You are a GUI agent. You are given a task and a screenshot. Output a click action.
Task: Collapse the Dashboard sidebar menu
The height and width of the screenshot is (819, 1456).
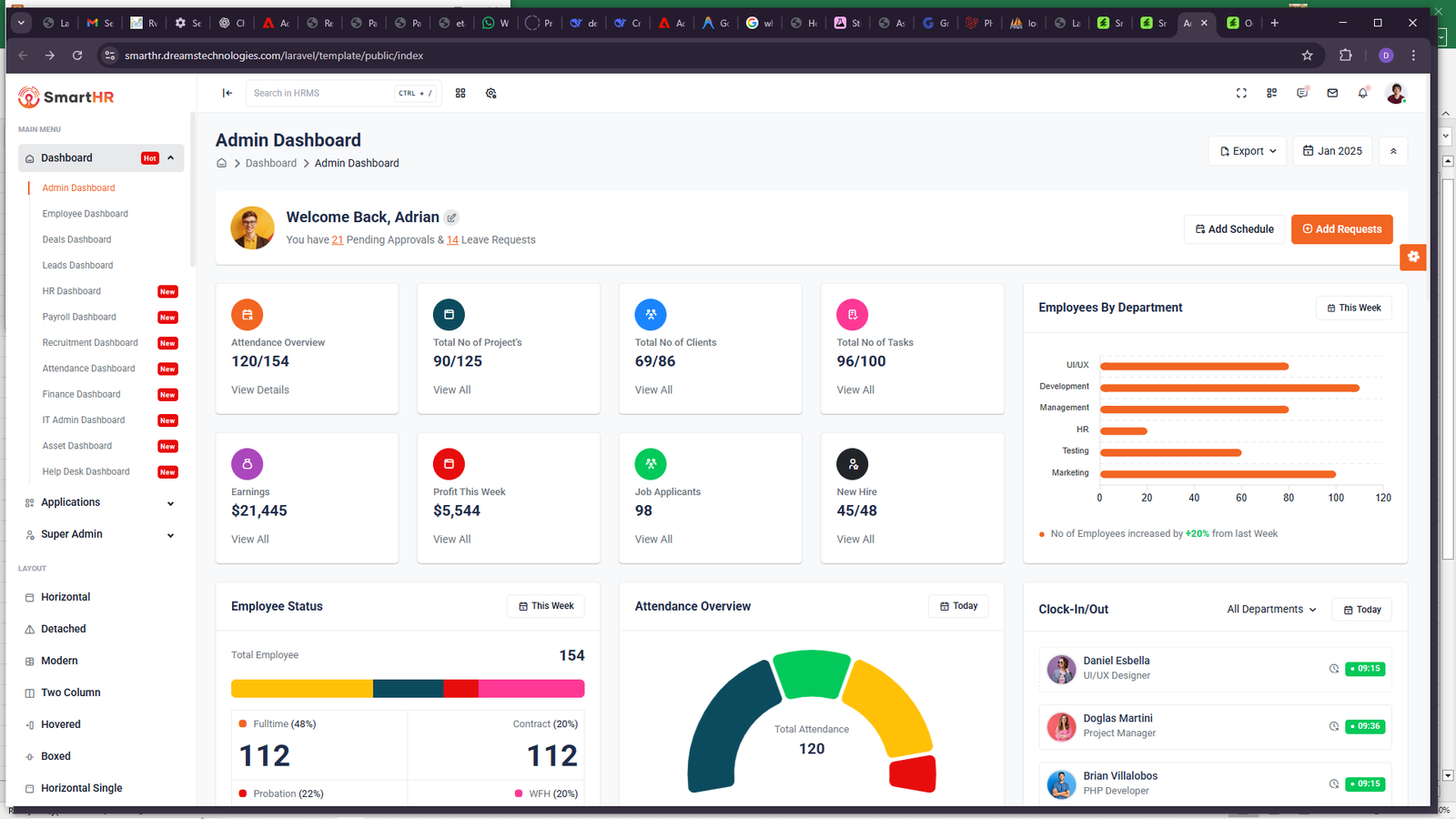coord(170,158)
